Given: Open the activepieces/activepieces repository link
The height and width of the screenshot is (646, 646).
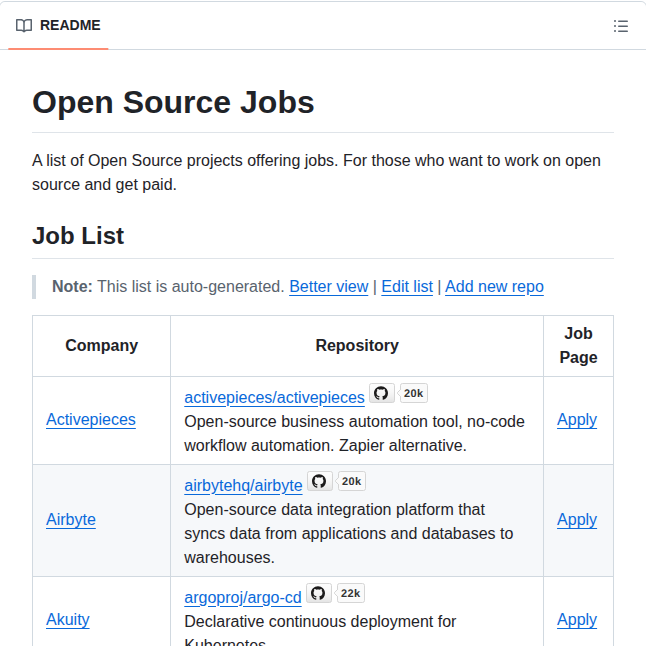Looking at the screenshot, I should click(274, 398).
